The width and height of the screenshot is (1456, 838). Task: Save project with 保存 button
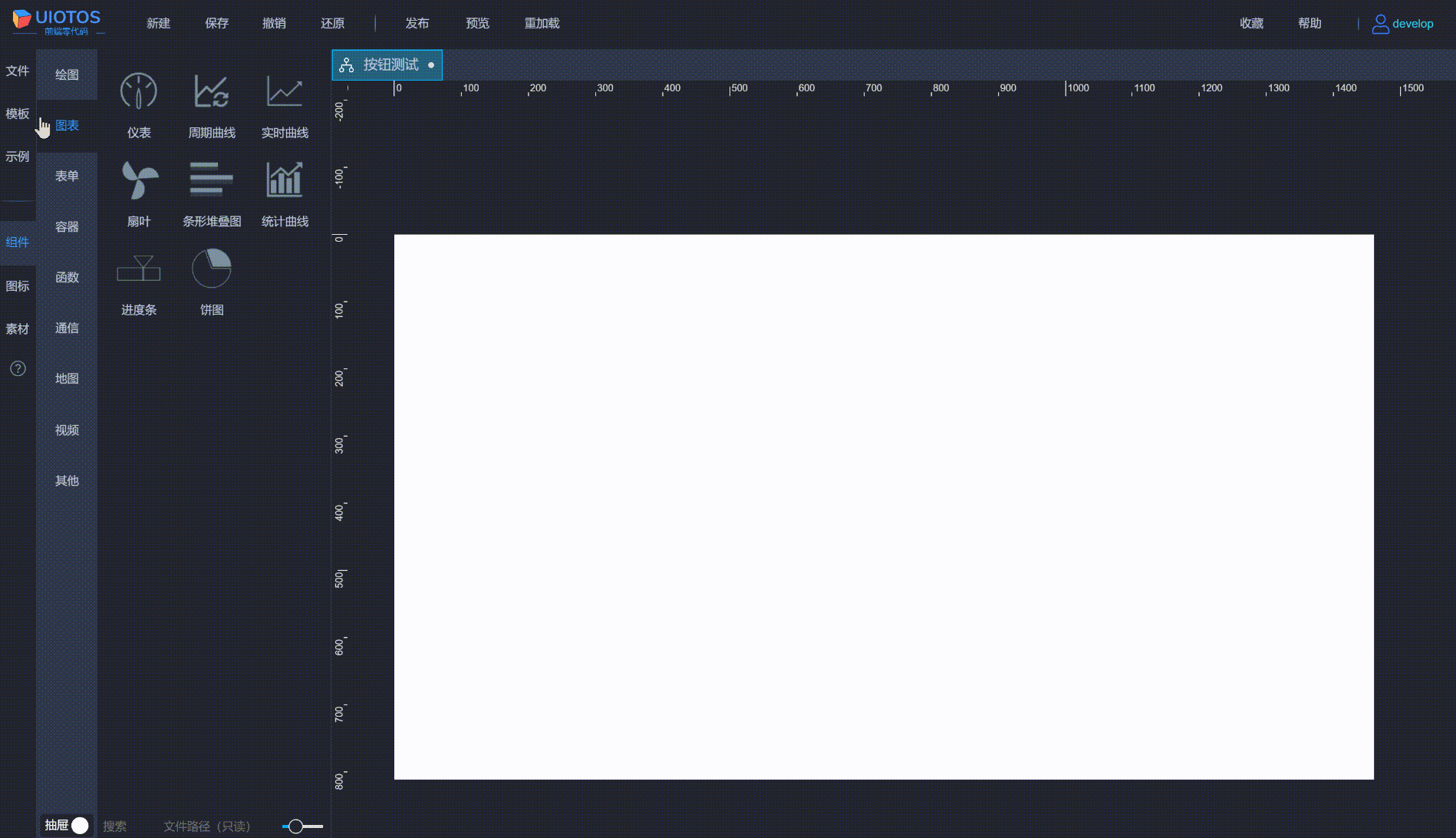click(216, 23)
